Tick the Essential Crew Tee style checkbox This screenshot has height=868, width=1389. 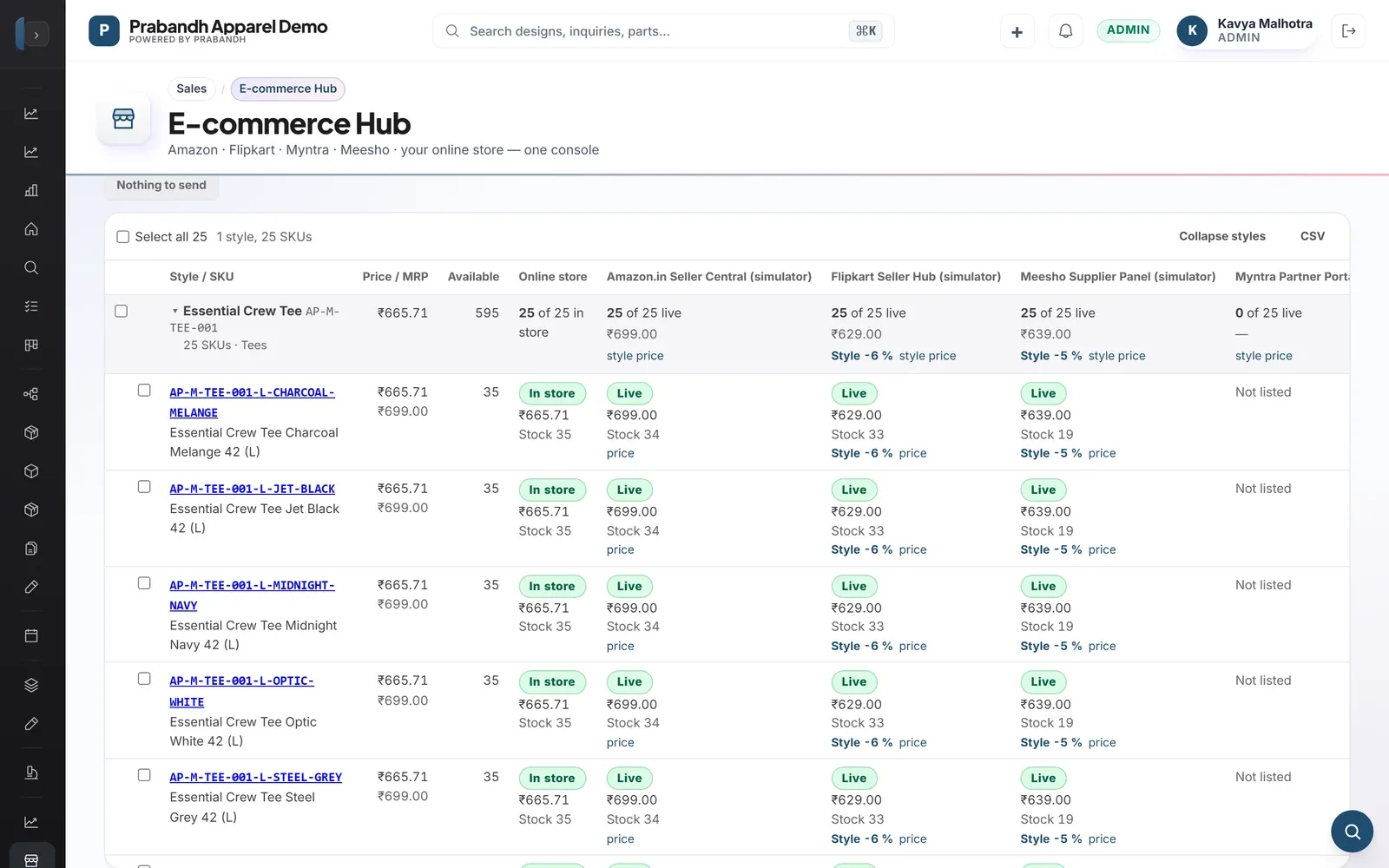(x=122, y=311)
